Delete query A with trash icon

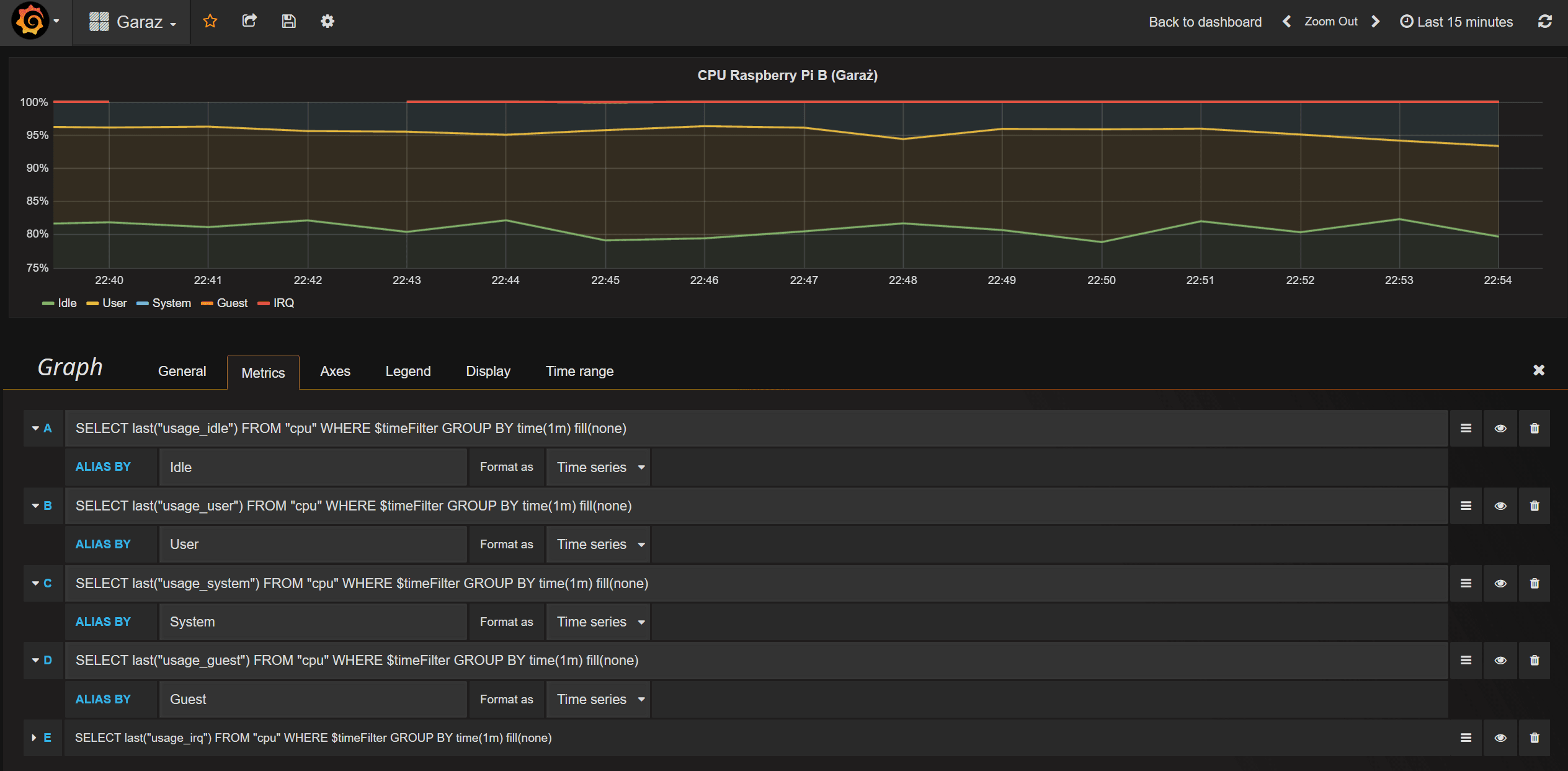coord(1535,428)
